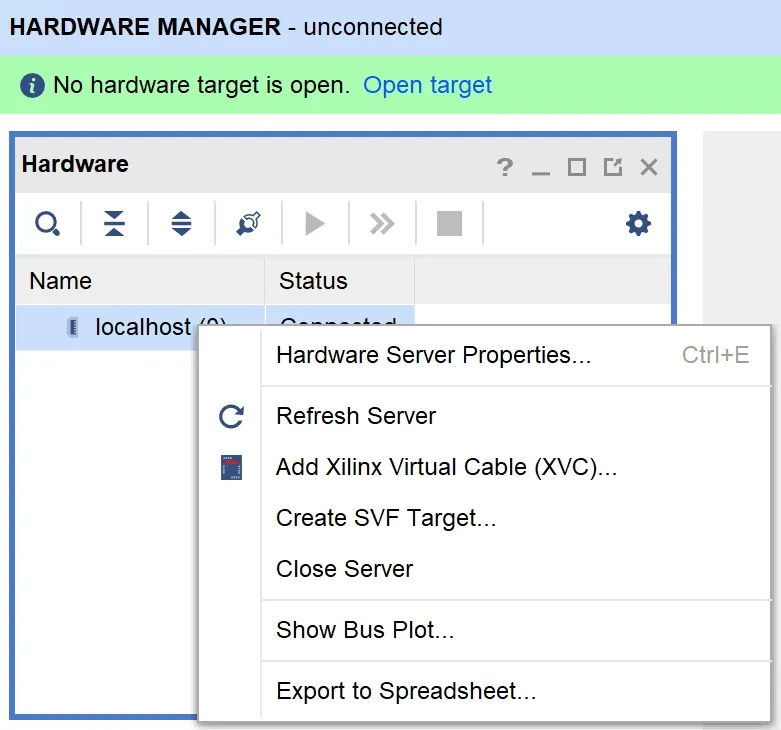Choose Close Server from context menu
Screen dimensions: 781x730
click(344, 569)
